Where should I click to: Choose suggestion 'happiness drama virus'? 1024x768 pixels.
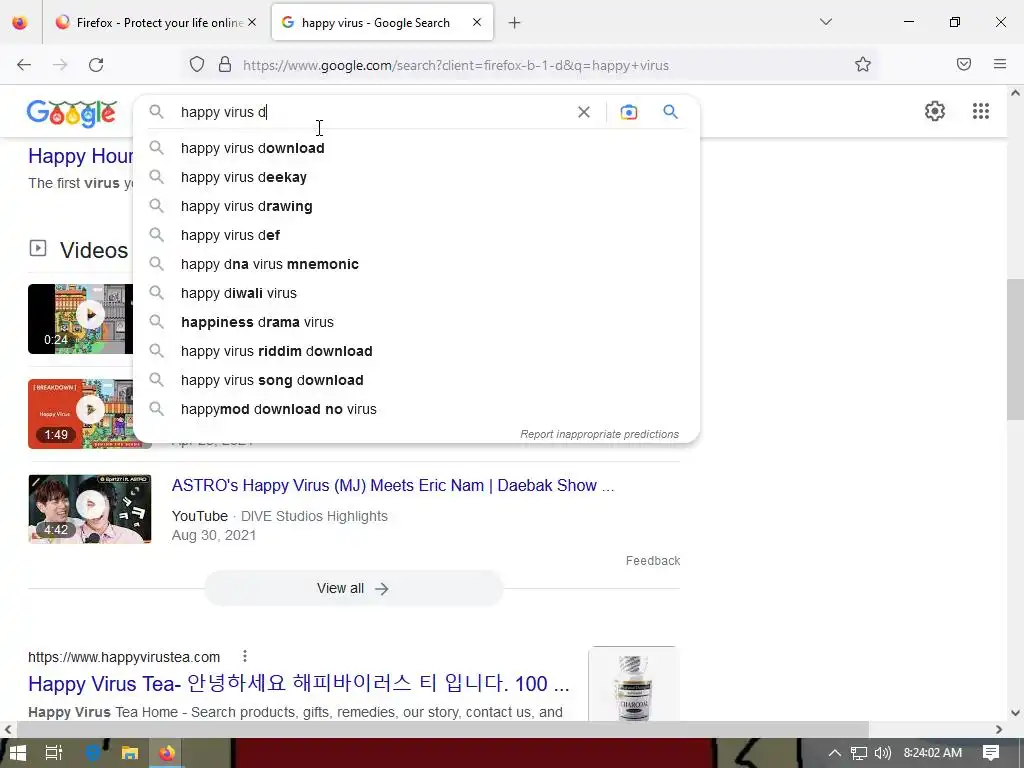(x=417, y=322)
